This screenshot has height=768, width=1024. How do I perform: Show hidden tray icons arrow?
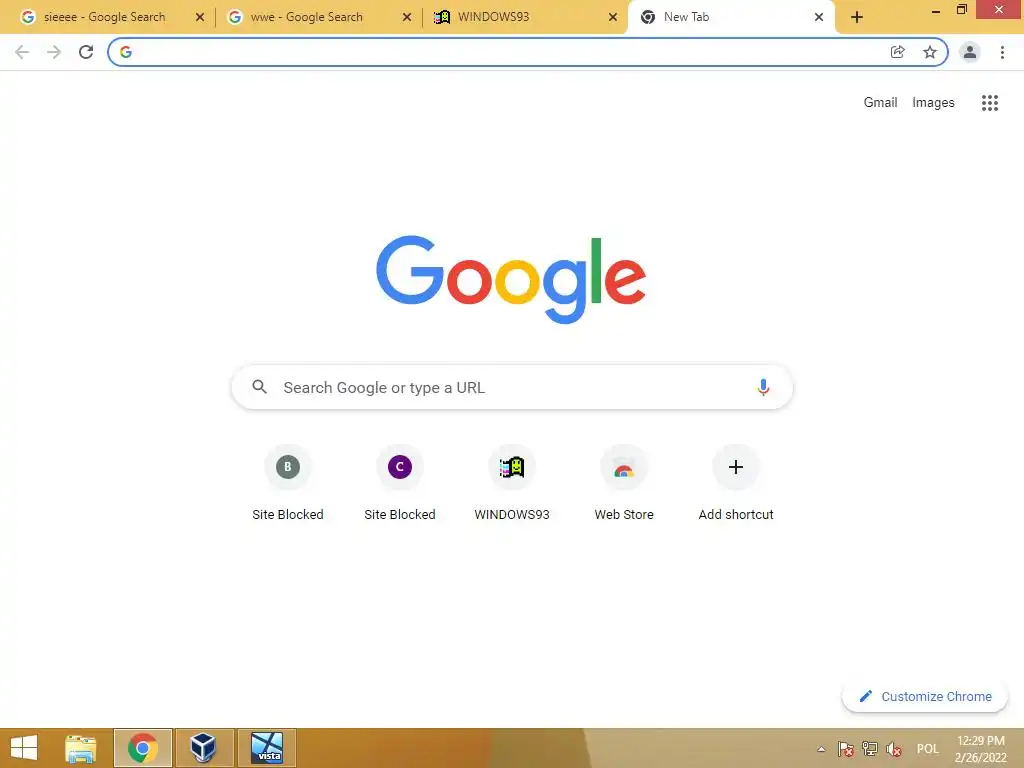click(821, 749)
